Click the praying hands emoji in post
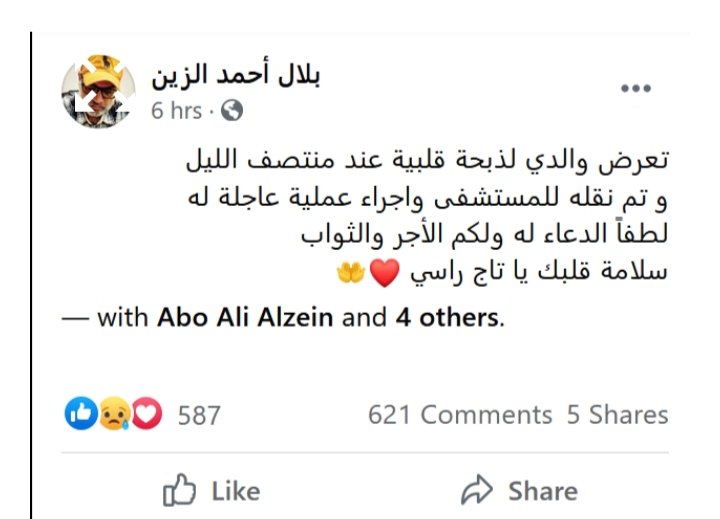 (351, 272)
